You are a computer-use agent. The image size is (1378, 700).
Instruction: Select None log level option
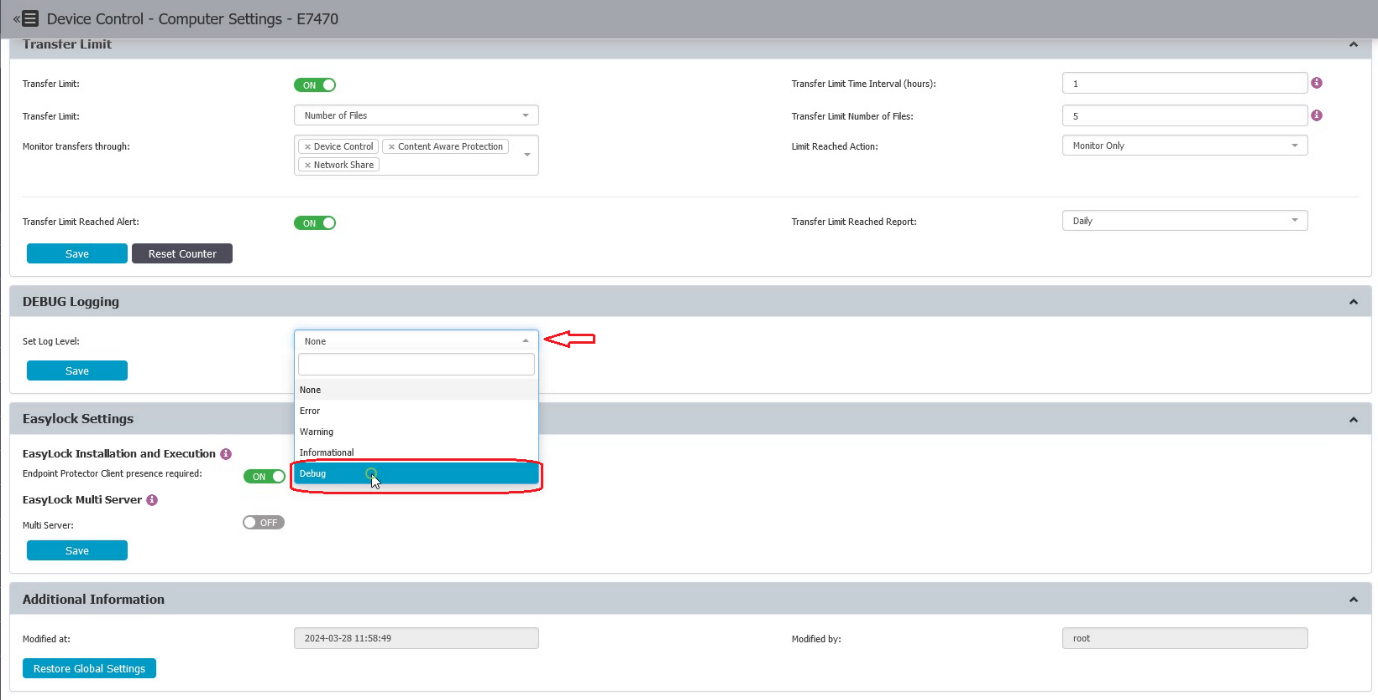tap(416, 390)
